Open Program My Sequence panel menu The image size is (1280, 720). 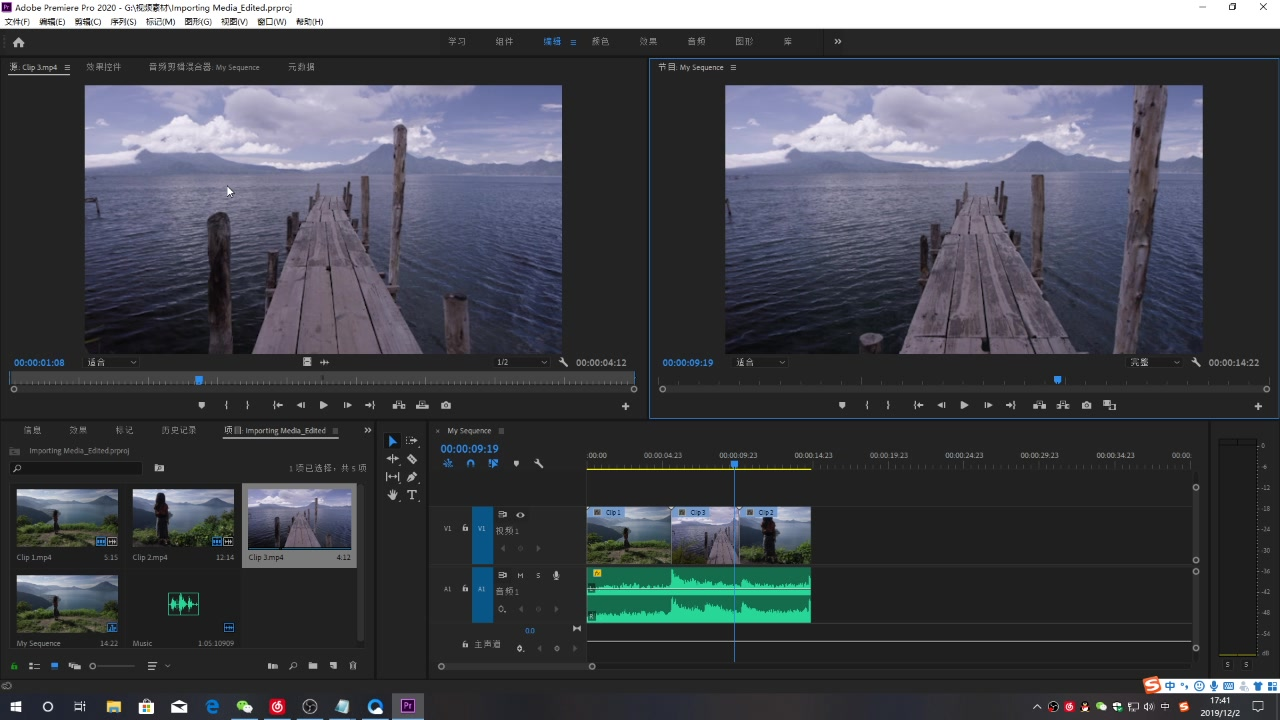(x=733, y=67)
